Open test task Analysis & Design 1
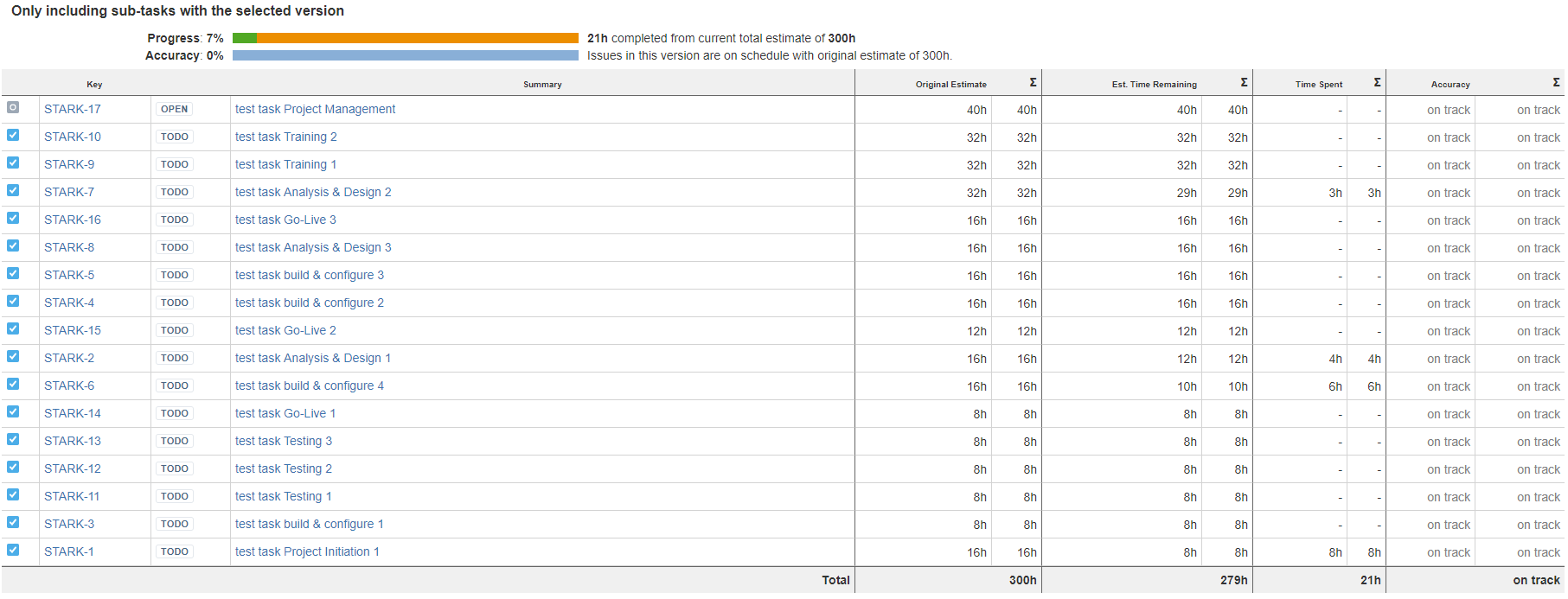This screenshot has width=1568, height=599. pos(313,358)
